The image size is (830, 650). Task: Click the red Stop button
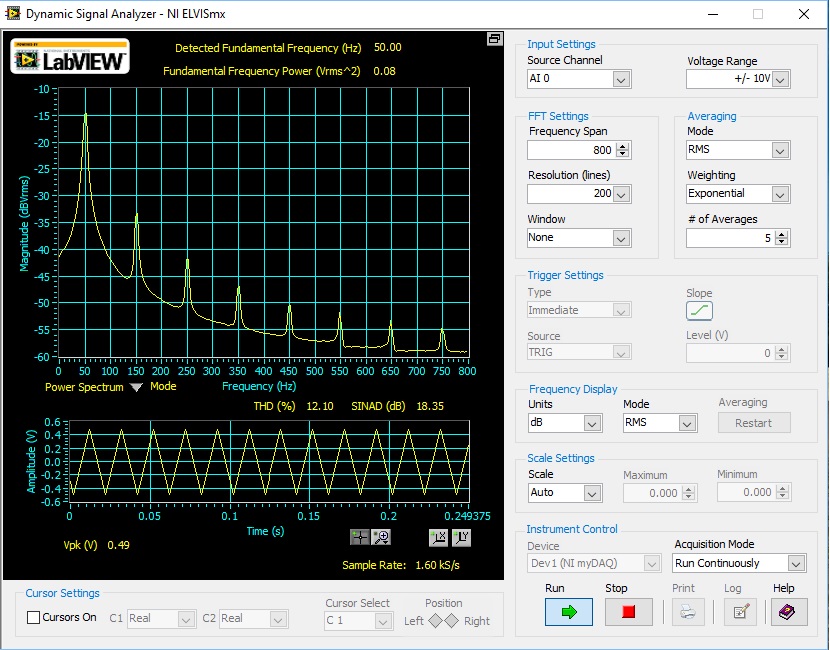click(628, 612)
